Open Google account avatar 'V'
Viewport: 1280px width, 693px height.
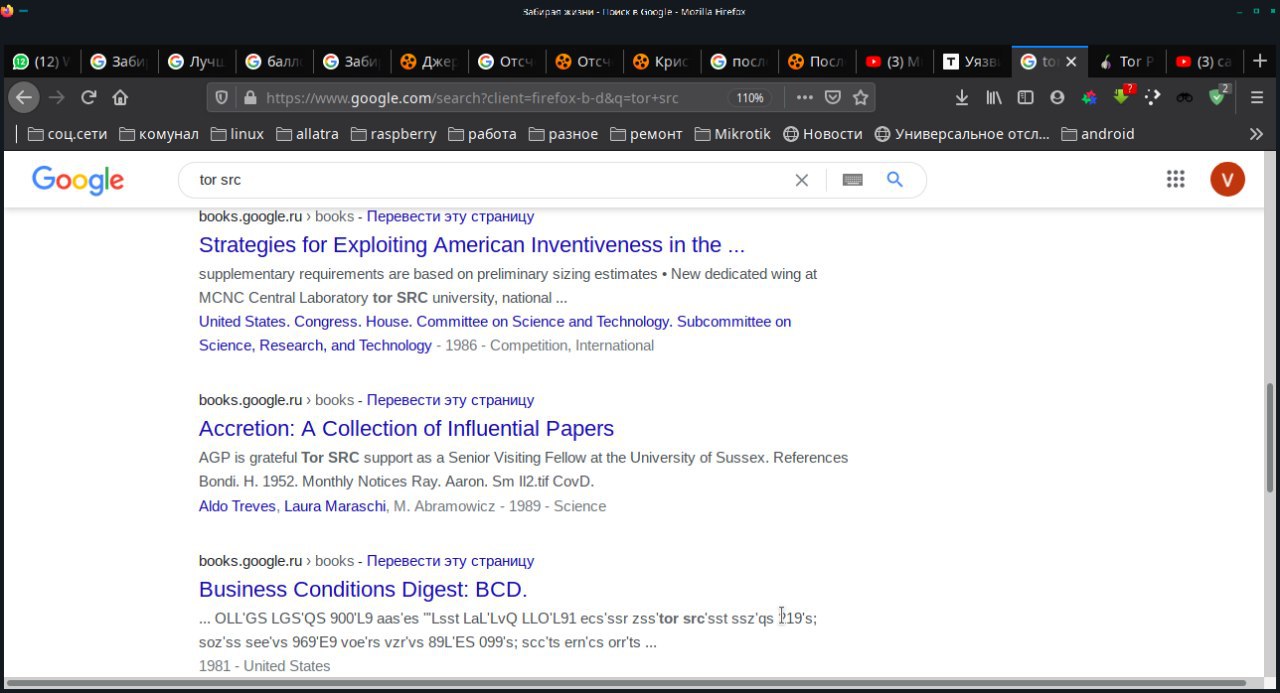point(1227,179)
